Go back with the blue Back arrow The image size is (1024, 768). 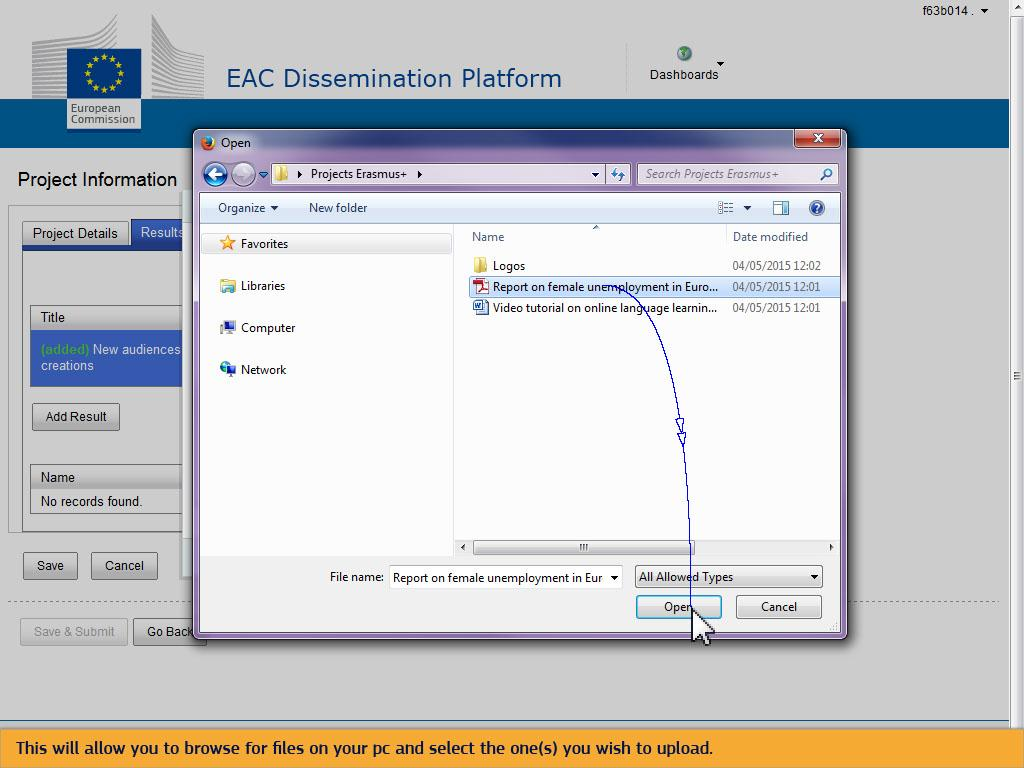tap(215, 174)
